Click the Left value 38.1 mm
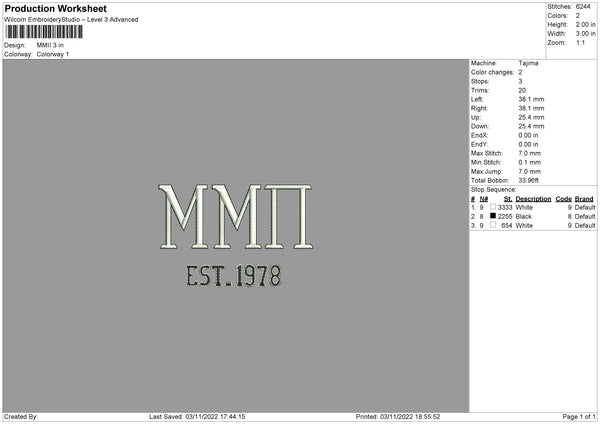The width and height of the screenshot is (600, 424). click(531, 99)
